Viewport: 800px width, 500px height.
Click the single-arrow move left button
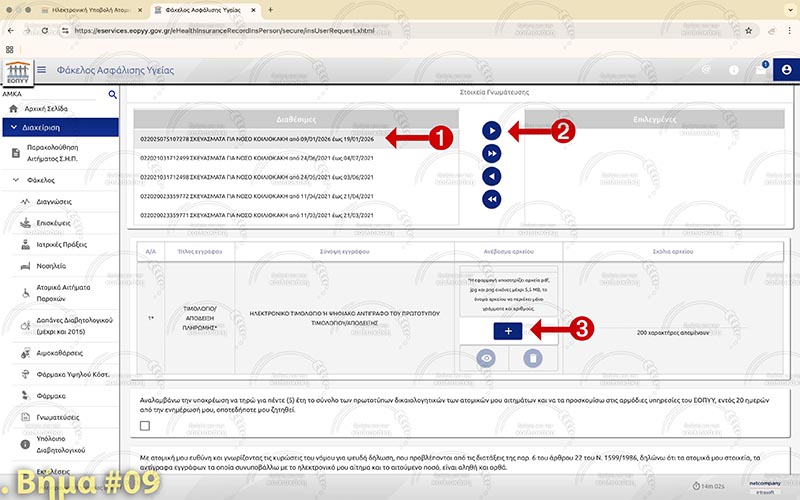491,176
